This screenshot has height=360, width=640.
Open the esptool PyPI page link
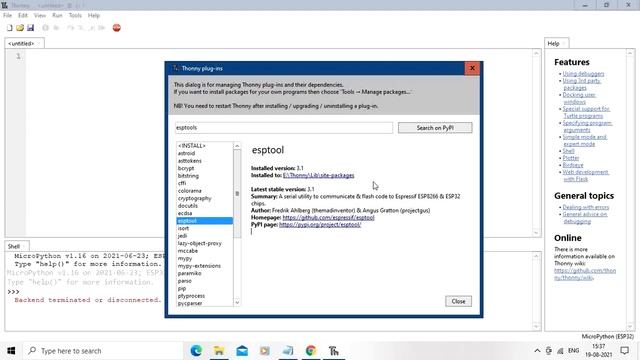[x=320, y=224]
